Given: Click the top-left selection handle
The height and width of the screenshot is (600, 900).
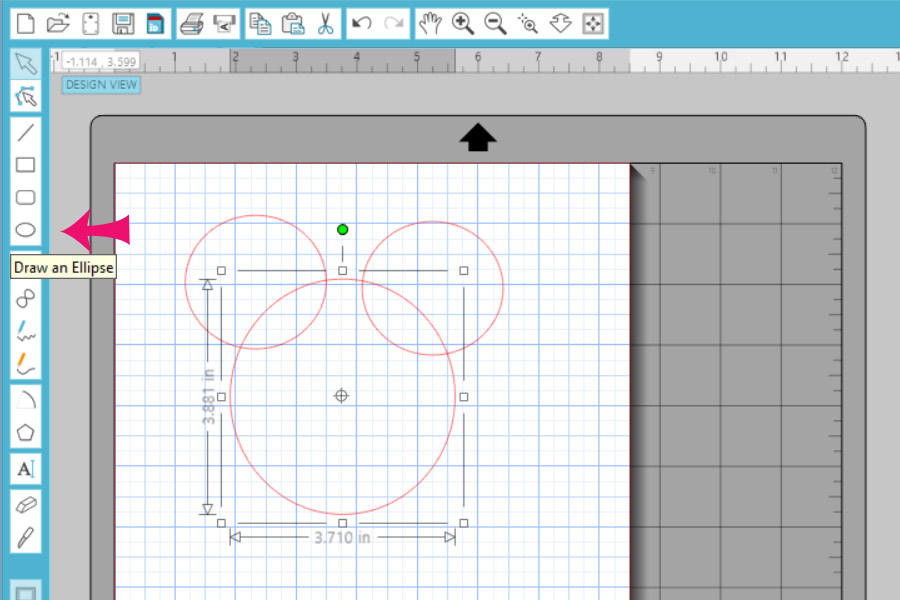Looking at the screenshot, I should [x=222, y=270].
